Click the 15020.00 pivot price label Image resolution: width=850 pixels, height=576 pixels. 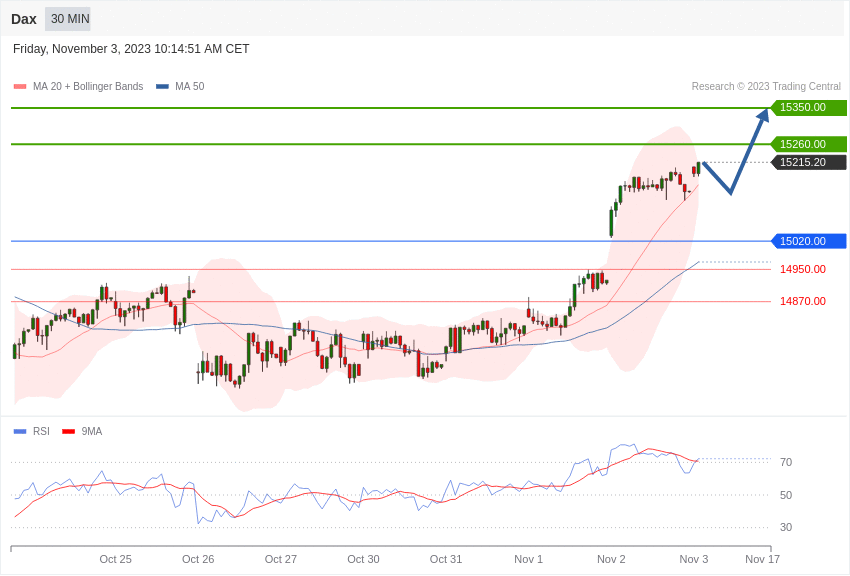tap(808, 241)
